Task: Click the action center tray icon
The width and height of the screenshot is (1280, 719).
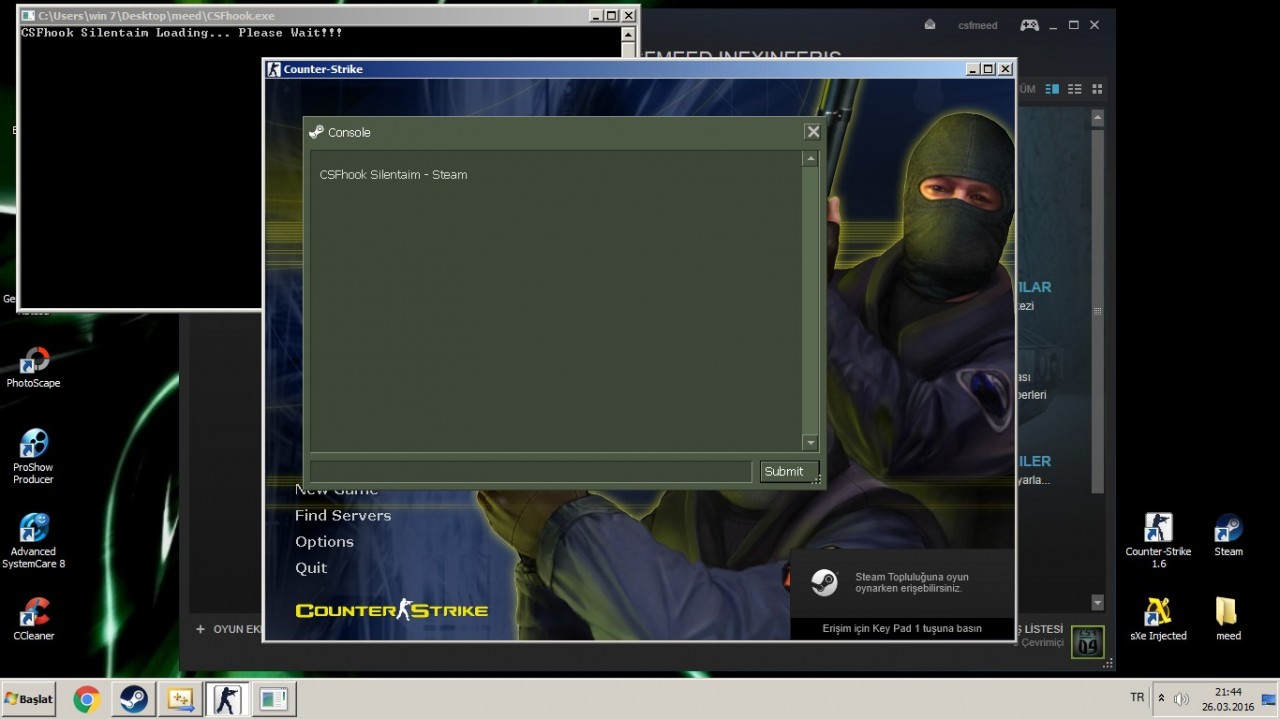Action: point(1268,699)
